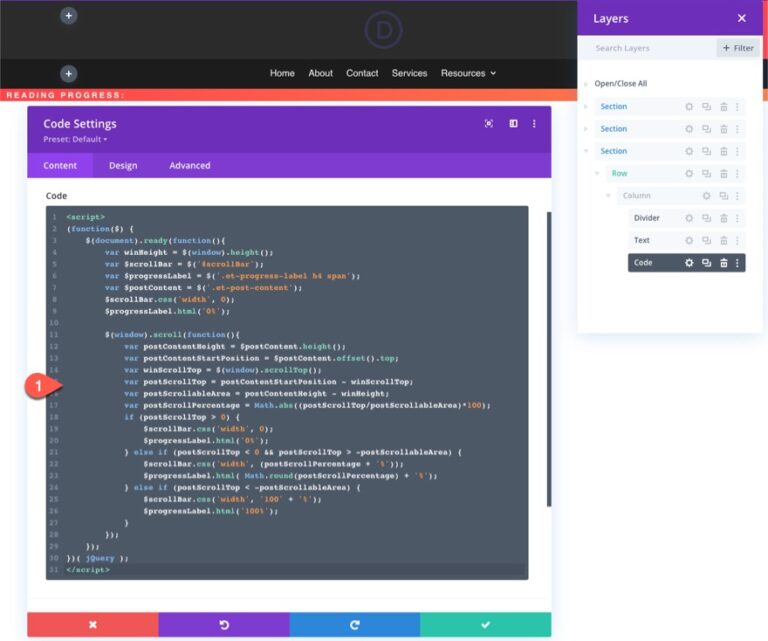Undo the last change using the purple button

point(224,624)
